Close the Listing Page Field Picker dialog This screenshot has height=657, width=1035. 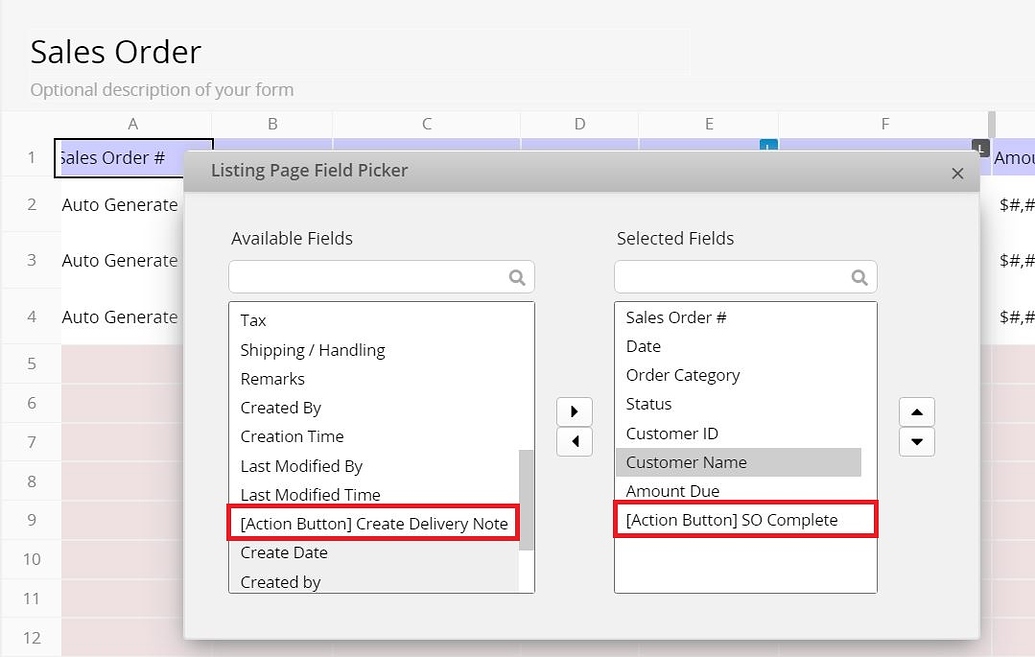(x=957, y=172)
